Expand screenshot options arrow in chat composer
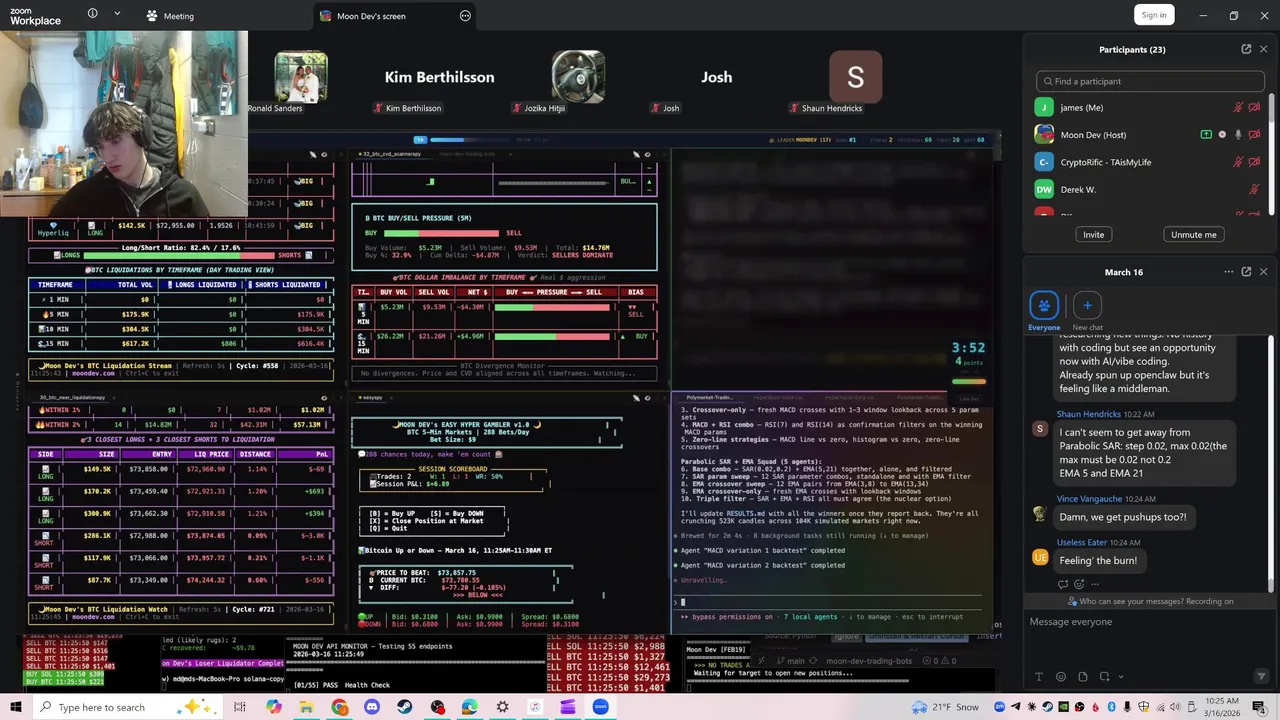 click(x=1121, y=677)
